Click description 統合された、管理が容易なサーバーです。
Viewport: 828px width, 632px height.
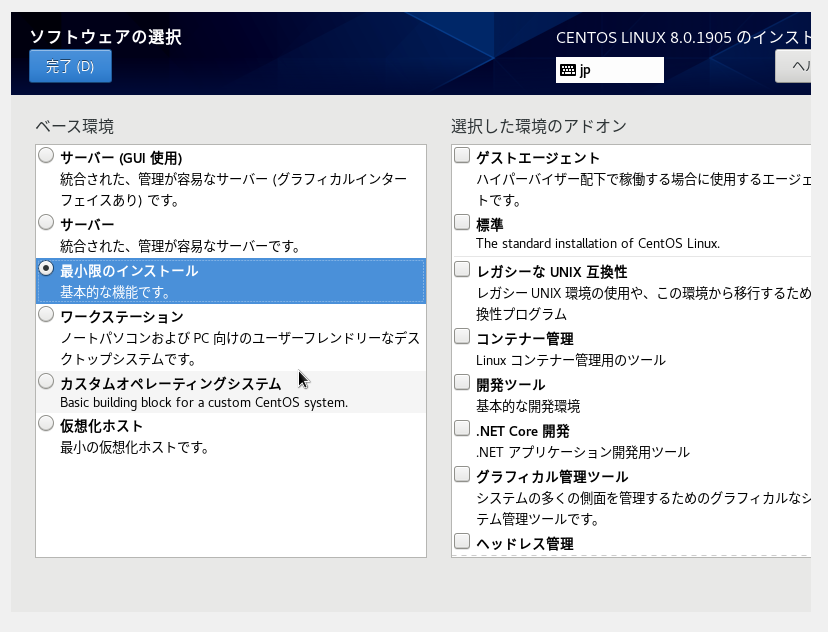click(x=180, y=246)
